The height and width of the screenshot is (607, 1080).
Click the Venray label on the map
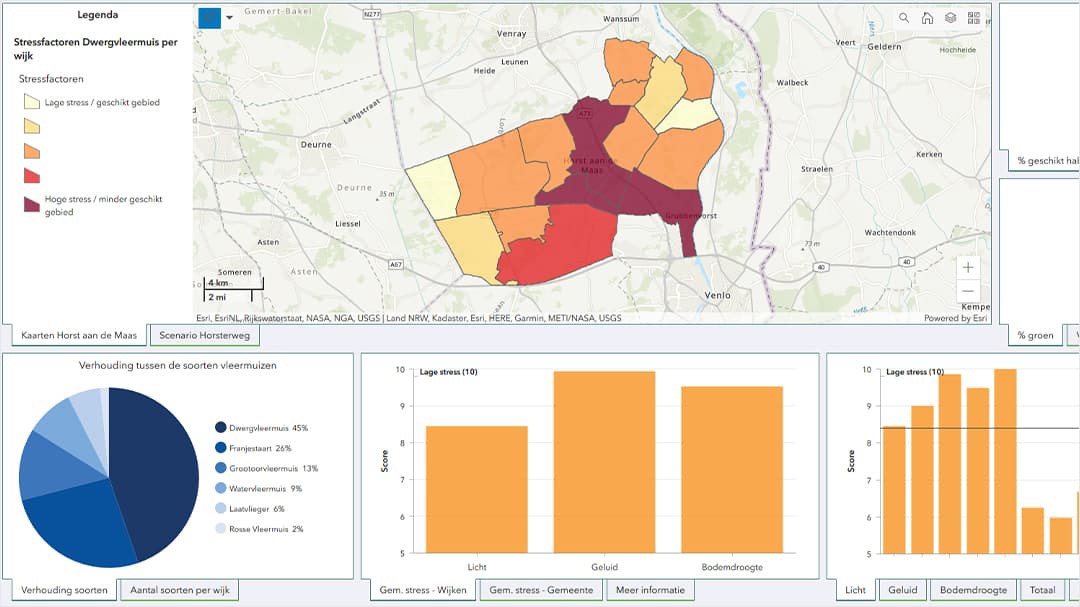[512, 33]
